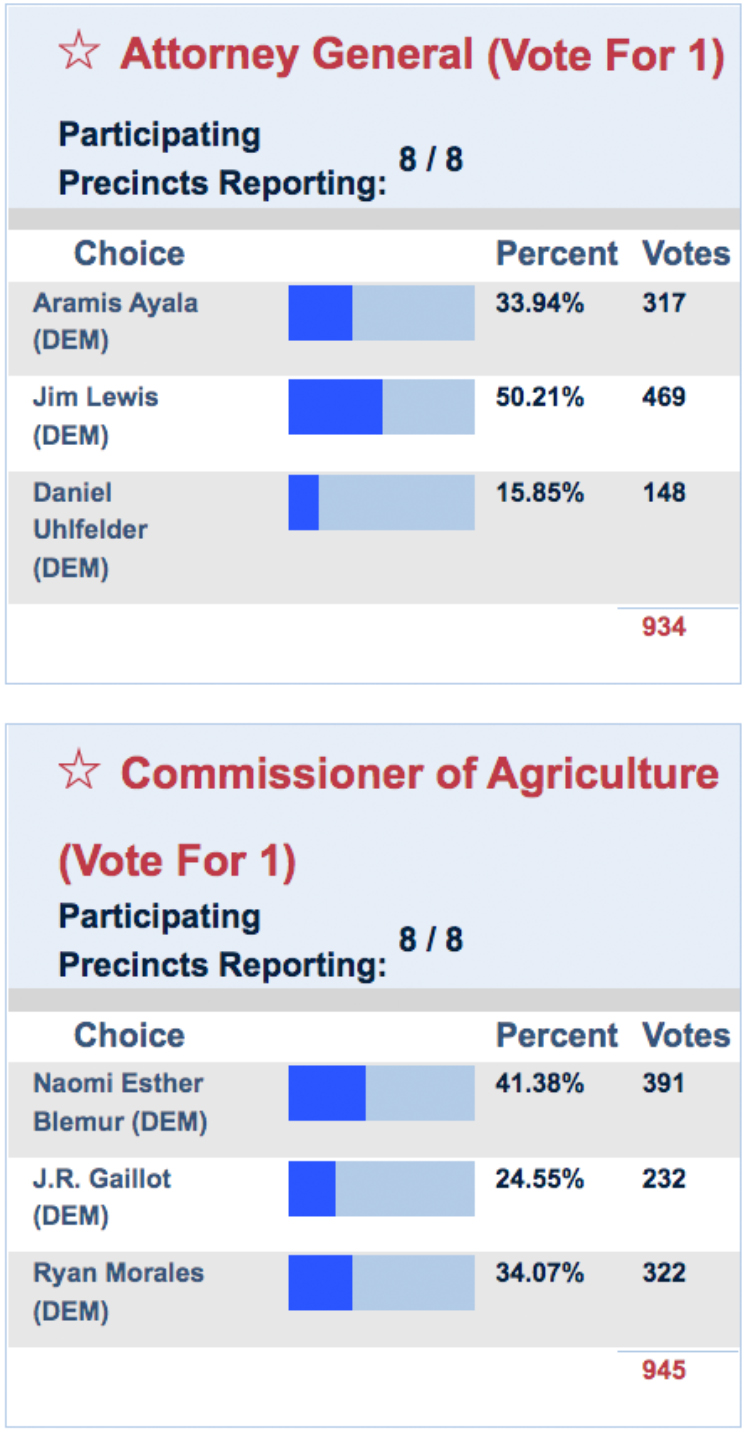This screenshot has width=750, height=1448.
Task: Click the Choice column header under Attorney General
Action: 129,254
